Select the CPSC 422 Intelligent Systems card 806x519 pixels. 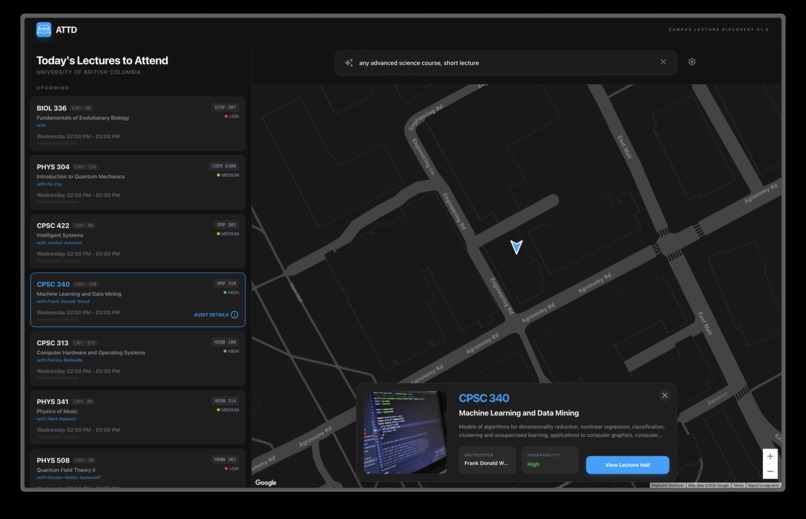[138, 241]
